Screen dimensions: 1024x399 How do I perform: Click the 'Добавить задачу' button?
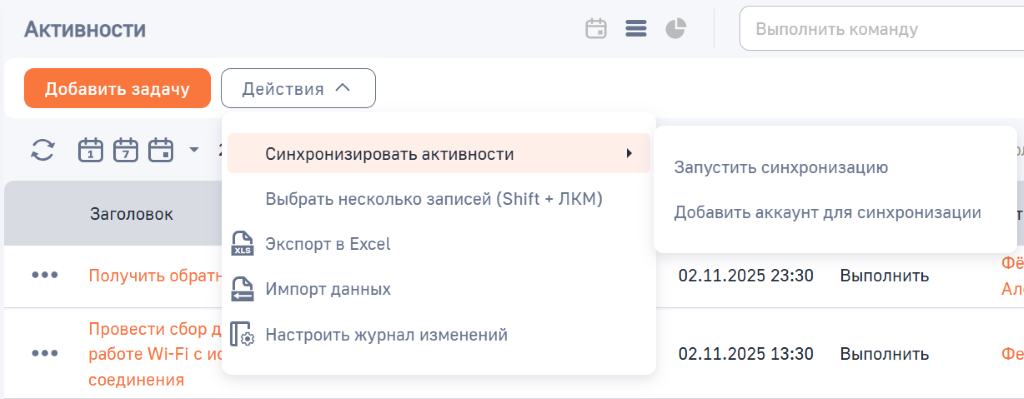pos(118,88)
